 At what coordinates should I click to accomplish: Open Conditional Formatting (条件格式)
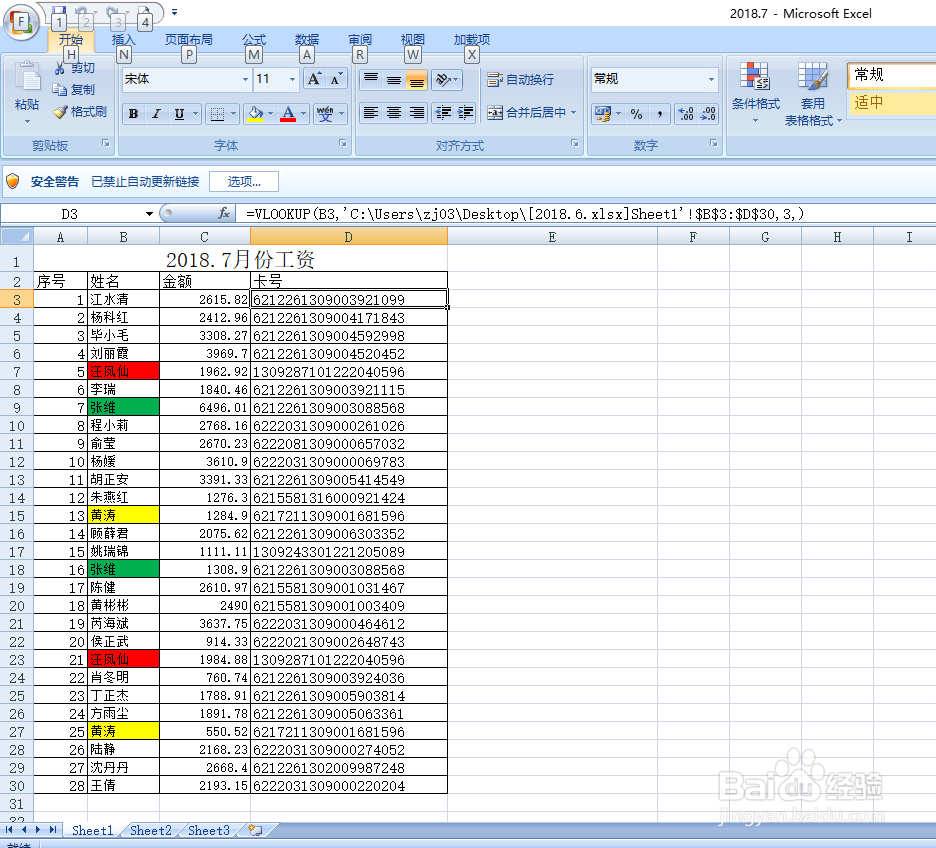point(755,92)
